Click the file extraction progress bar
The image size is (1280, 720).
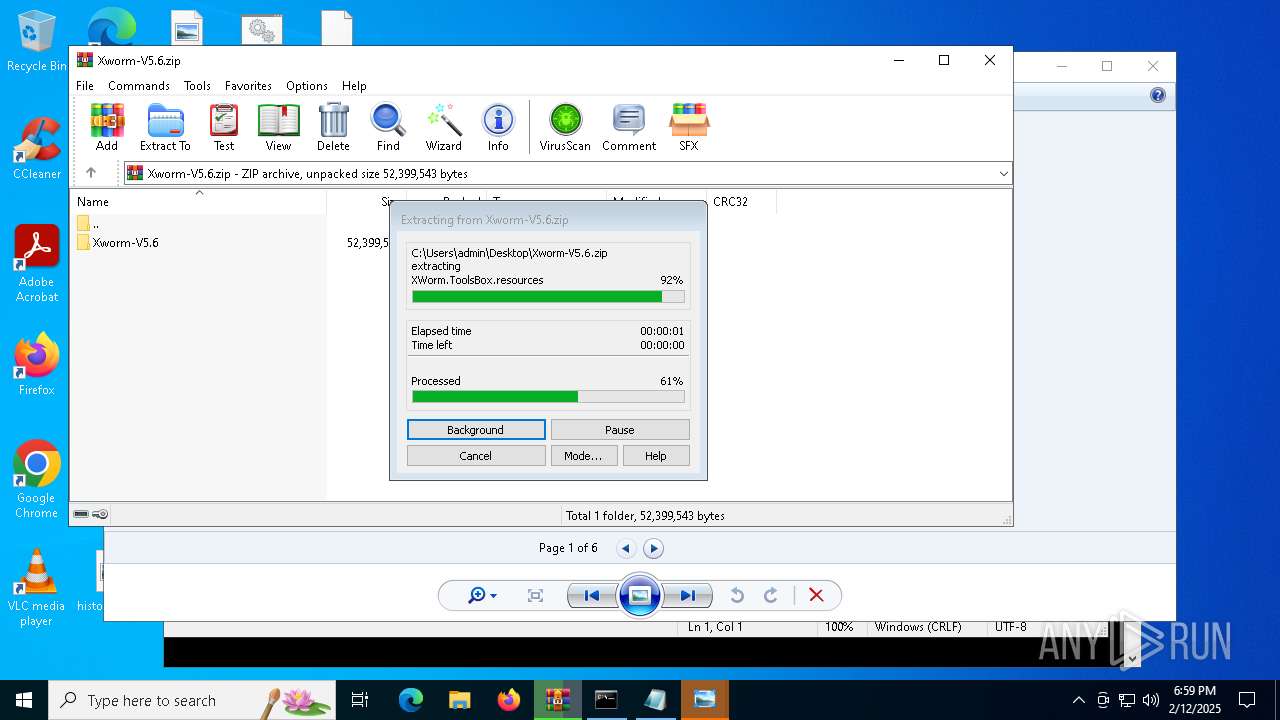(x=548, y=296)
